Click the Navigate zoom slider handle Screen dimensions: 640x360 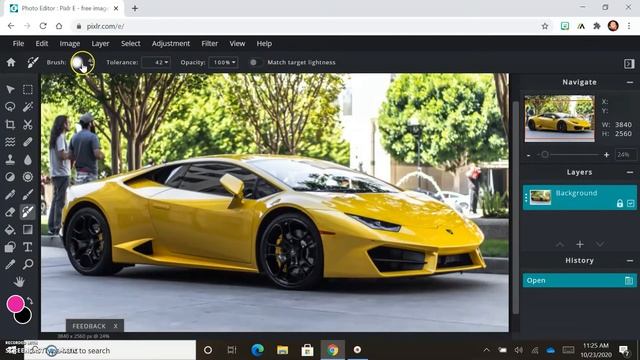tap(544, 155)
